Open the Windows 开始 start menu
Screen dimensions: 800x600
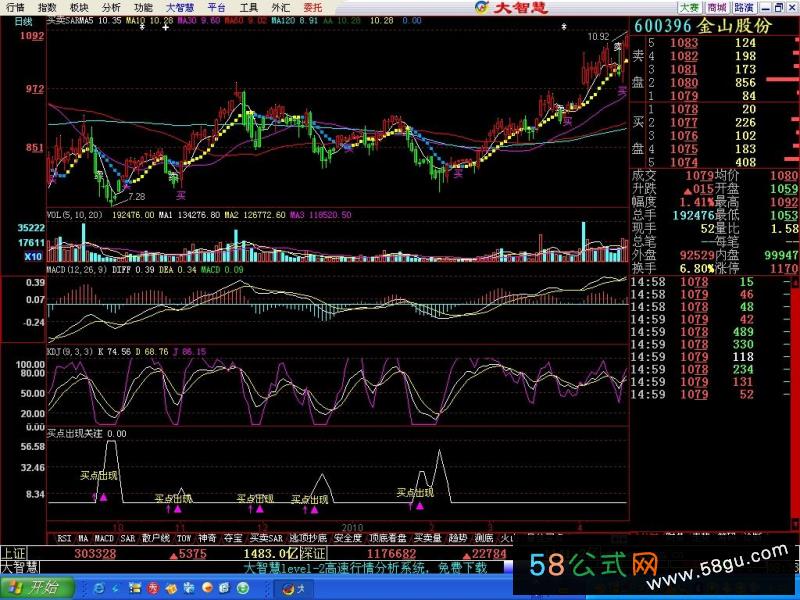tap(37, 588)
